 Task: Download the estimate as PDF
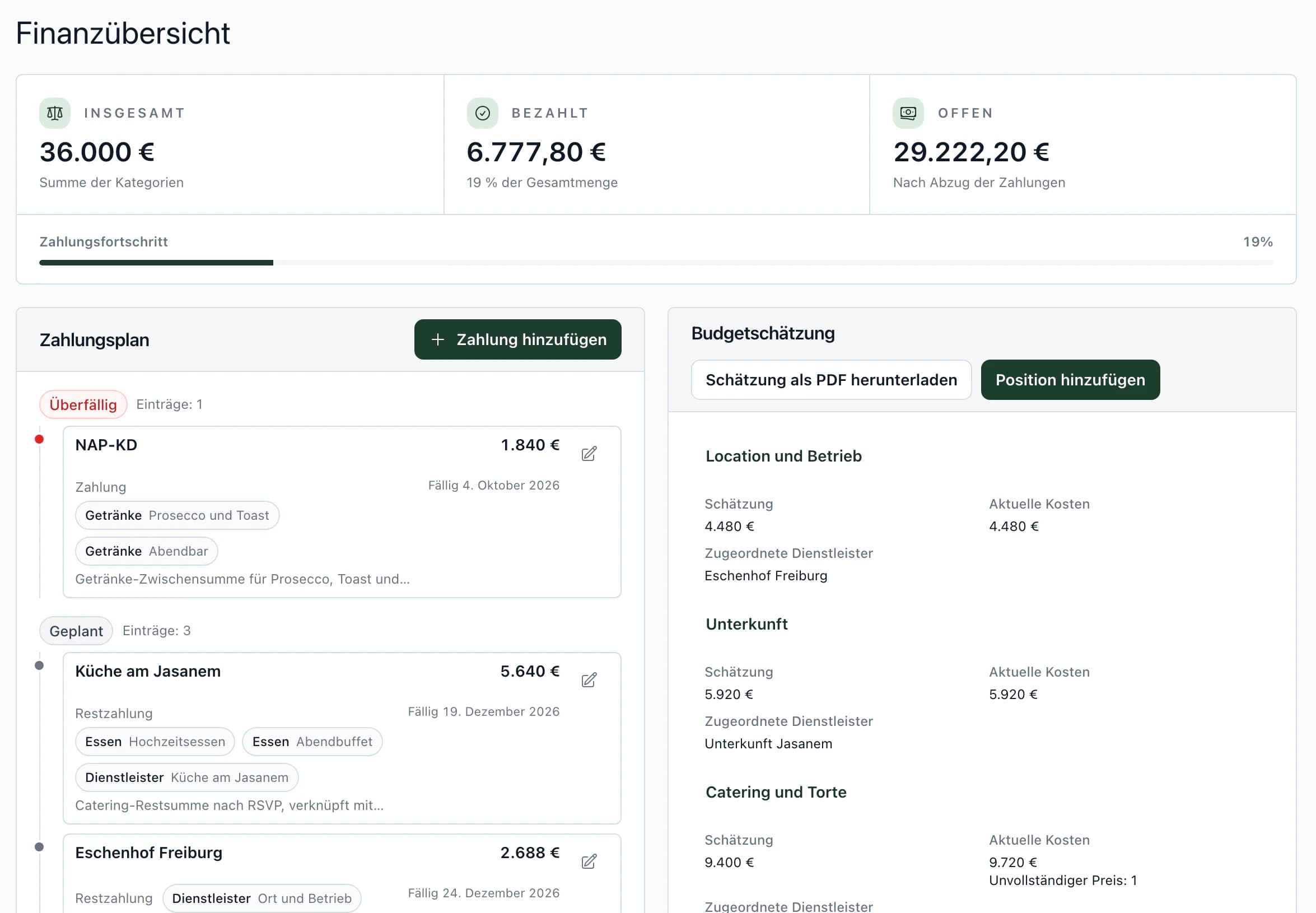coord(831,380)
